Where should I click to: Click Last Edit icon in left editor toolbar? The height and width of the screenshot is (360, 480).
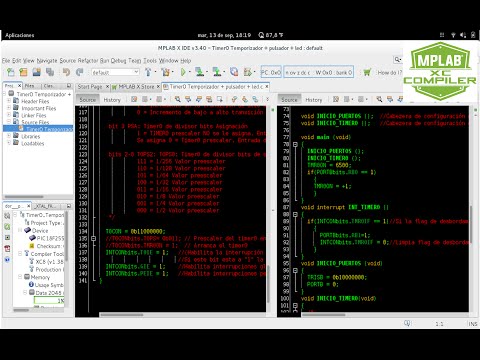134,99
